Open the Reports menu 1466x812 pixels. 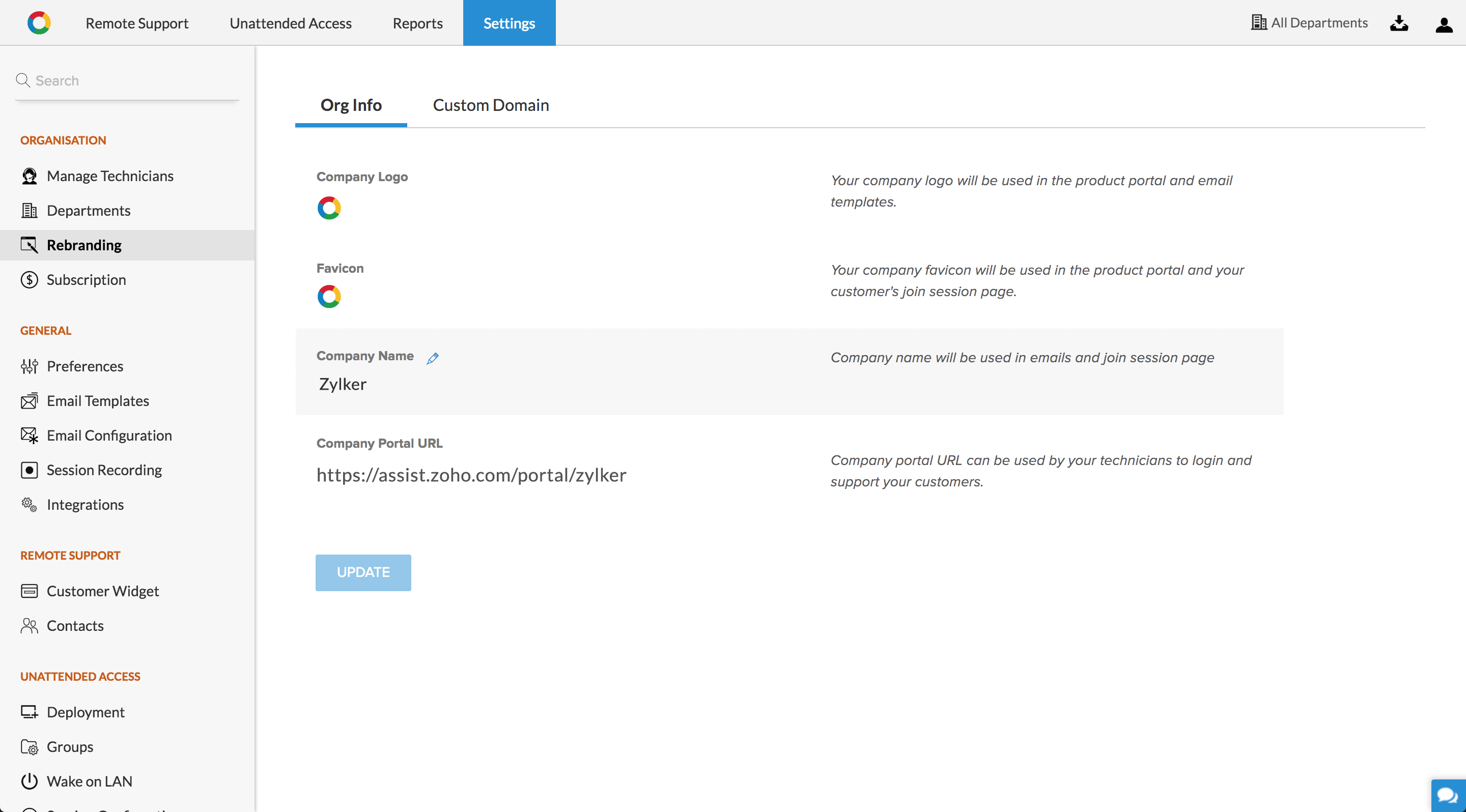click(417, 23)
